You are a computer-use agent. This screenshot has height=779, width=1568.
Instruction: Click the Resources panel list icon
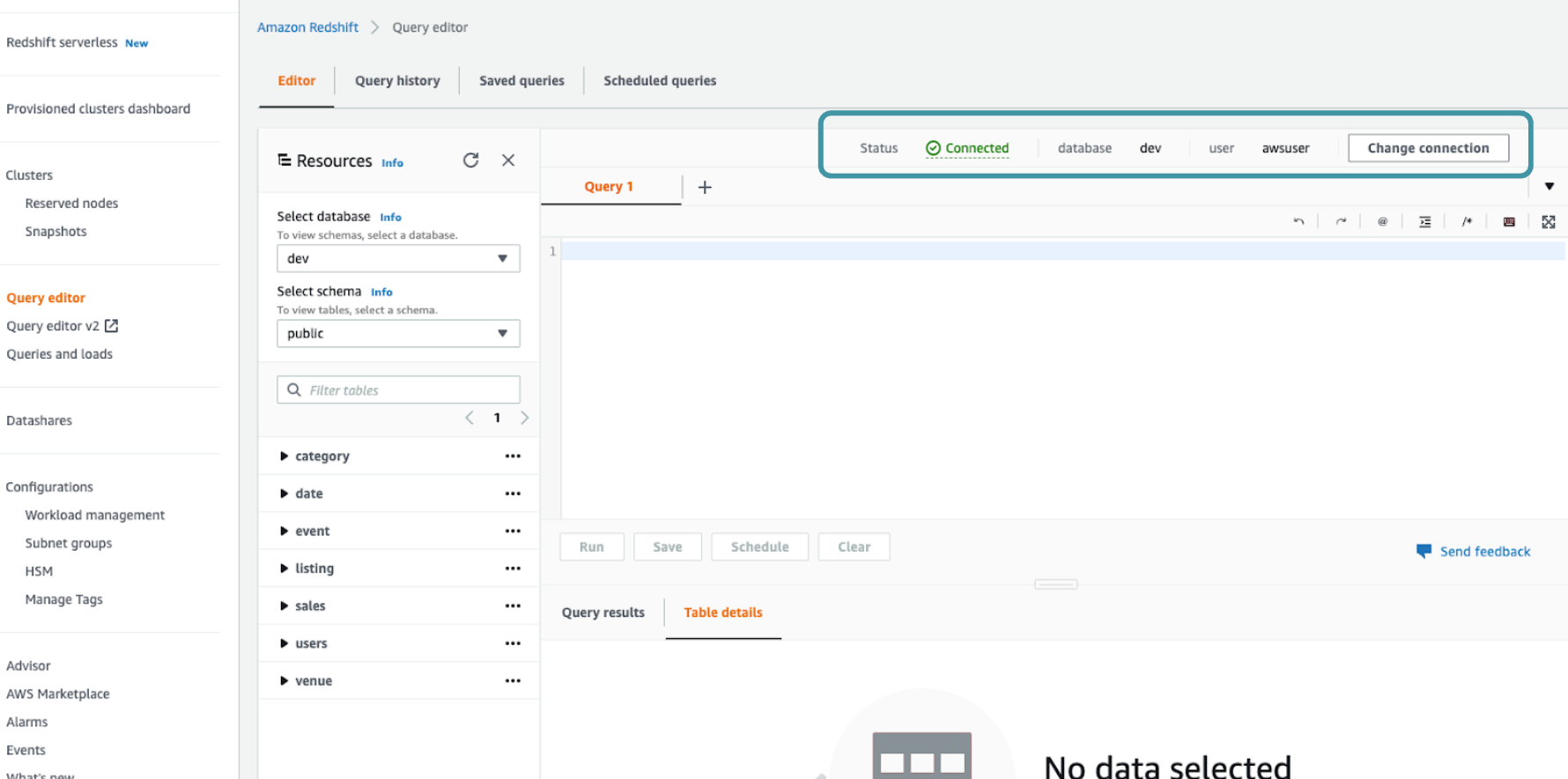tap(285, 160)
